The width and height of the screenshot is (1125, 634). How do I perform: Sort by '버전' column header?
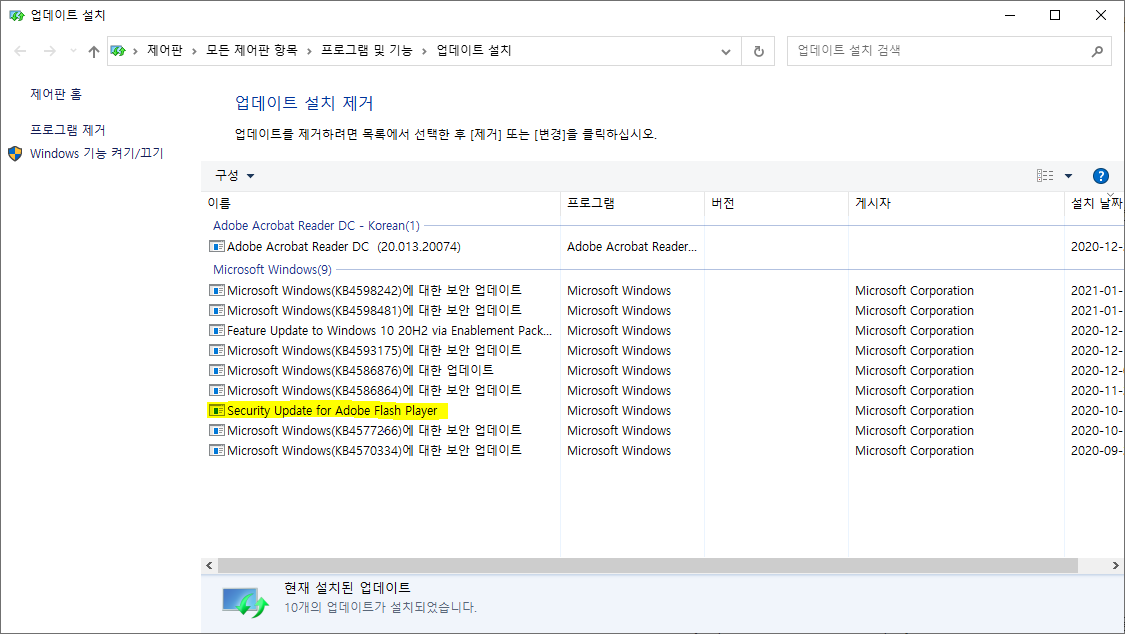[776, 203]
